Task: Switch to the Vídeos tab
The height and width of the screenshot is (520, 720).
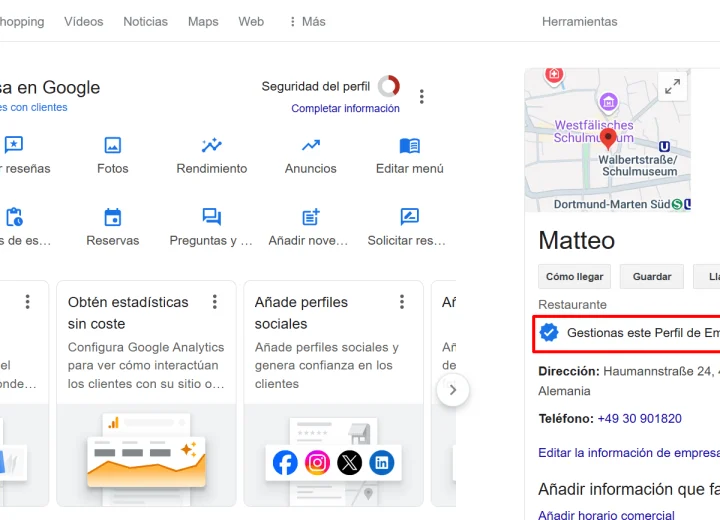Action: pos(84,22)
